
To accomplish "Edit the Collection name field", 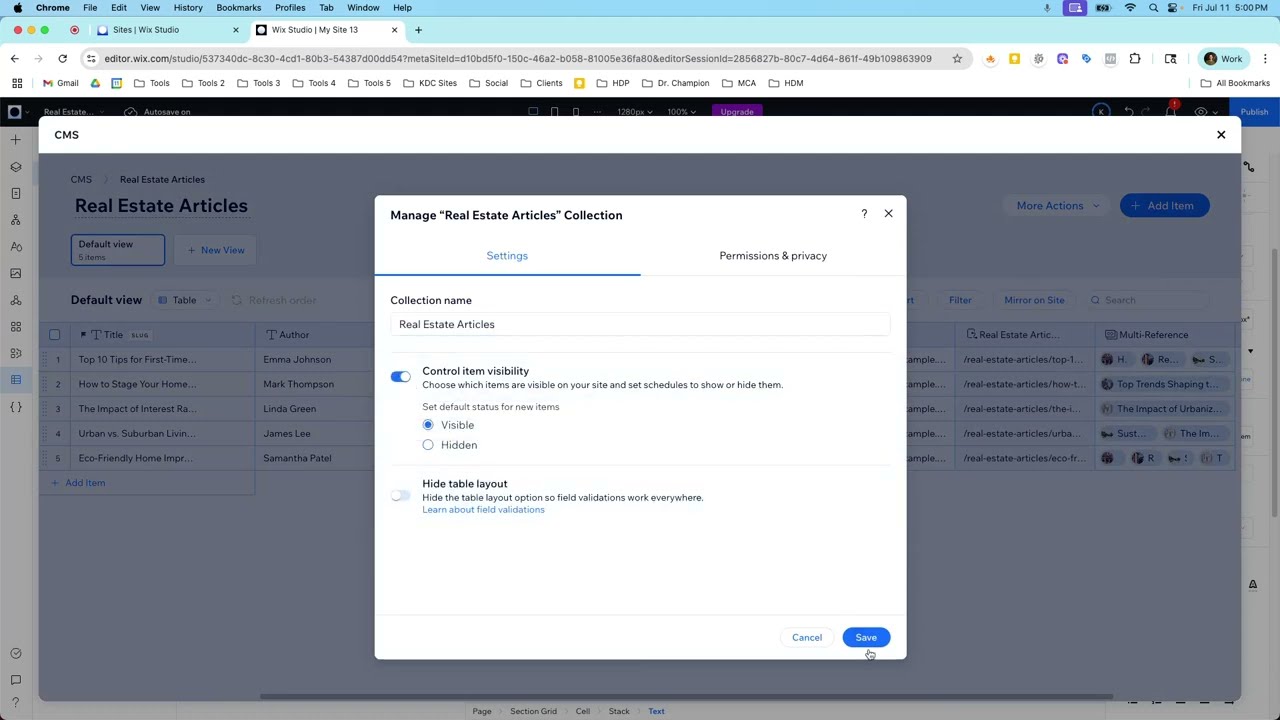I will [x=640, y=324].
